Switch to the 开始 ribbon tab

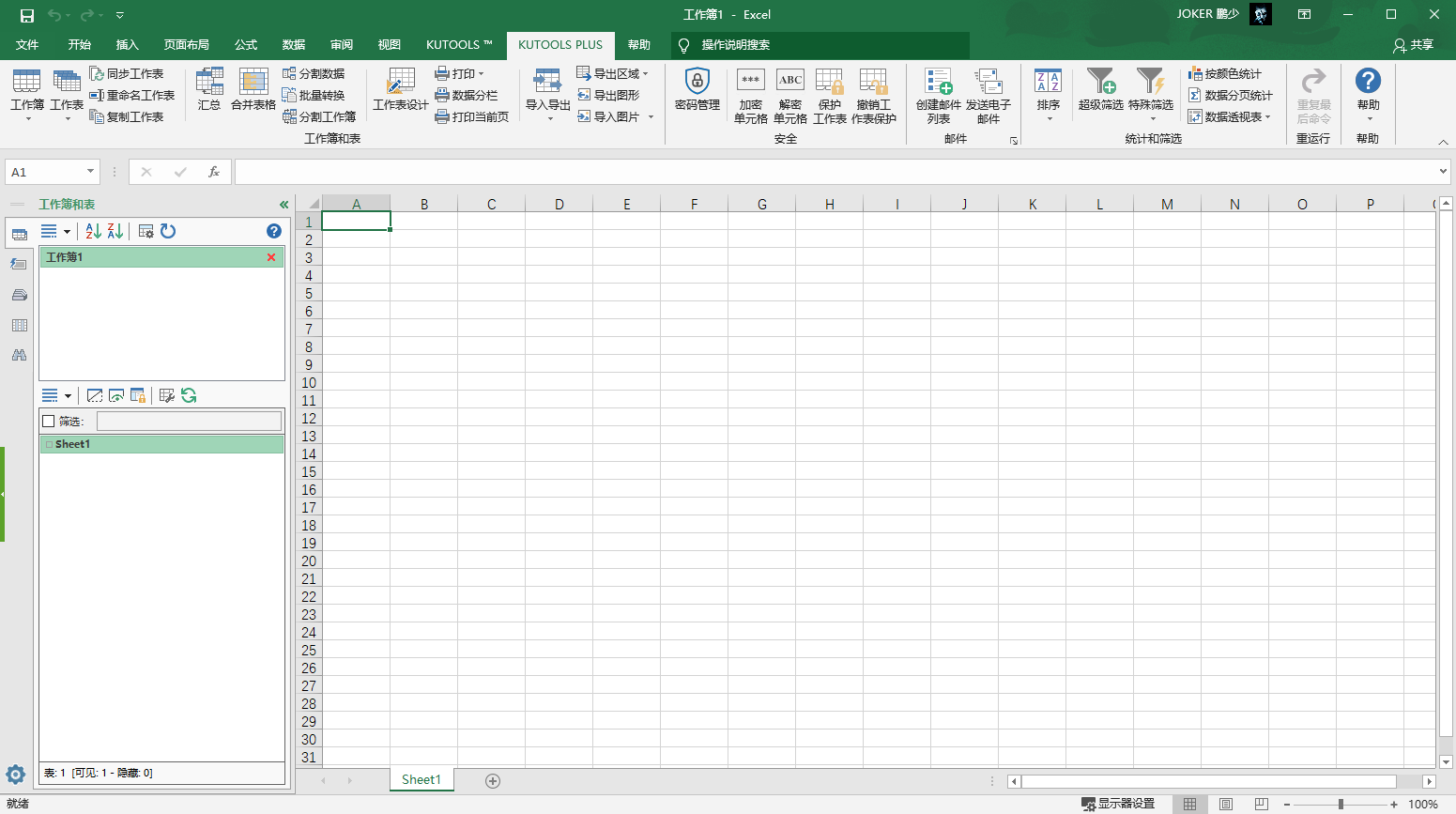point(79,44)
